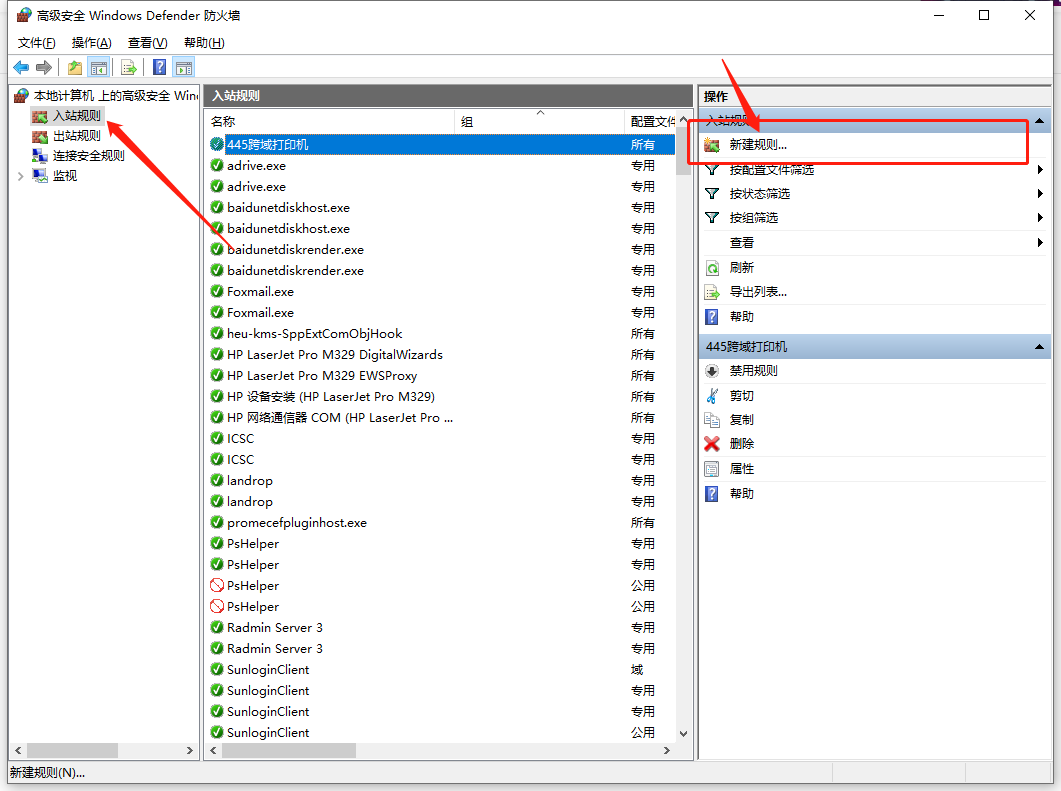This screenshot has height=791, width=1061.
Task: Click 刷新 in actions pane
Action: click(x=742, y=267)
